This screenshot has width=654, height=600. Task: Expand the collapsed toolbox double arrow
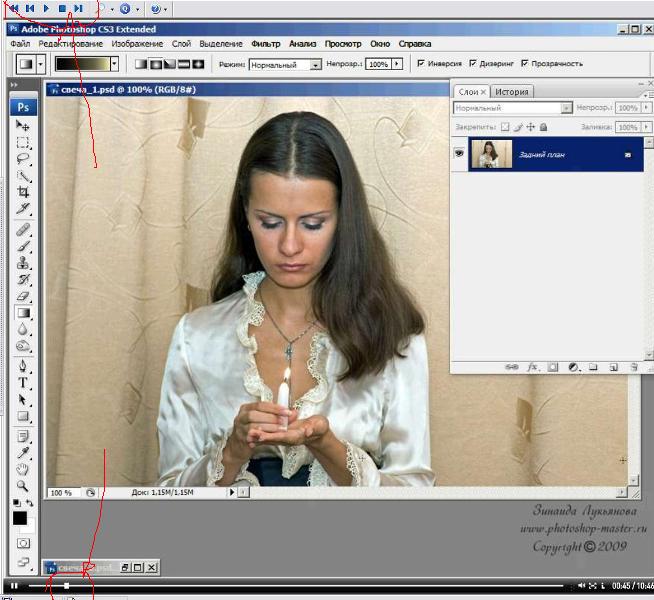(x=14, y=85)
